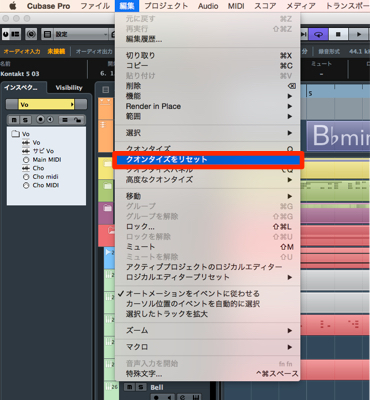The height and width of the screenshot is (400, 370).
Task: Click folder icon on yellow track
Action: tap(107, 164)
